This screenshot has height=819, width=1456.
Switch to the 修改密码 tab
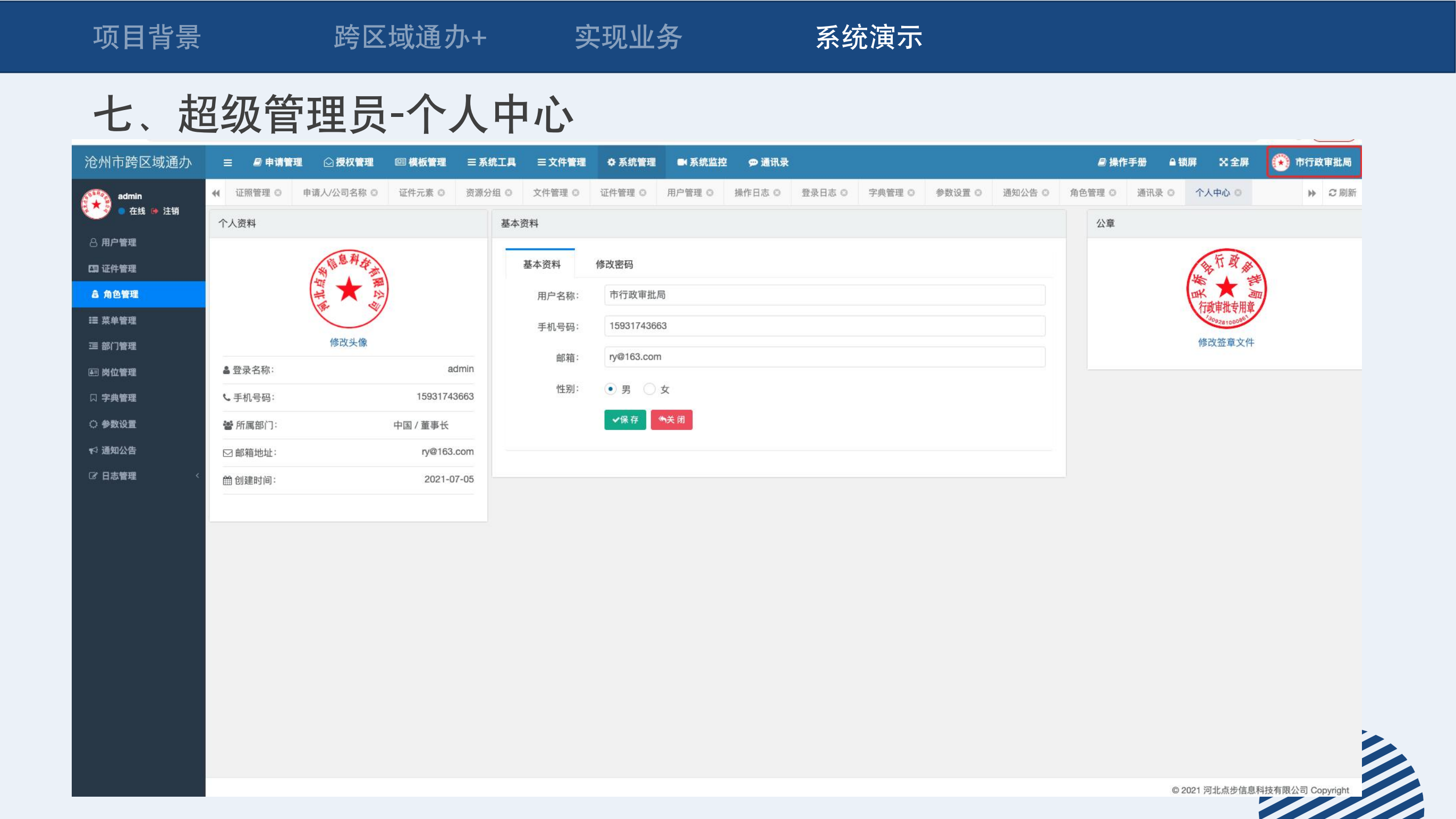tap(614, 264)
